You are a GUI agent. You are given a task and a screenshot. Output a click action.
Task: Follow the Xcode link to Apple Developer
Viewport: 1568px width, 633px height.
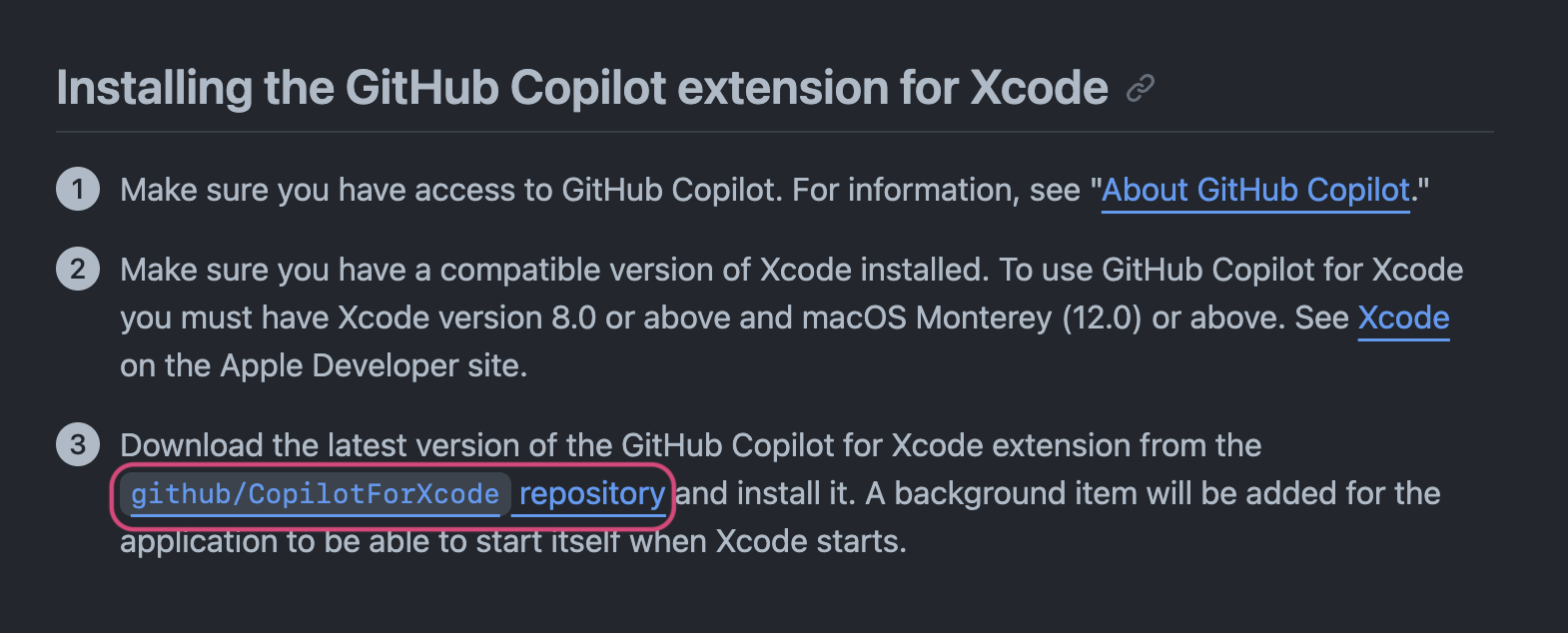pyautogui.click(x=1403, y=317)
